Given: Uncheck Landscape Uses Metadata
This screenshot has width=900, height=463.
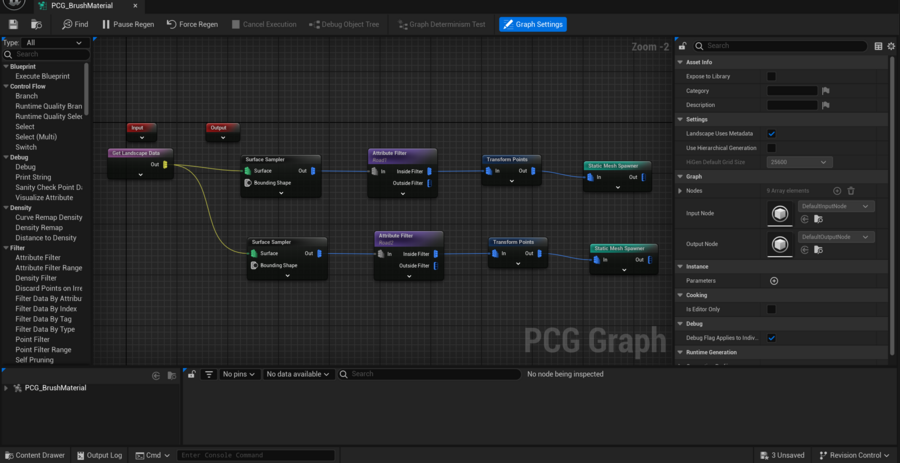Looking at the screenshot, I should 771,134.
